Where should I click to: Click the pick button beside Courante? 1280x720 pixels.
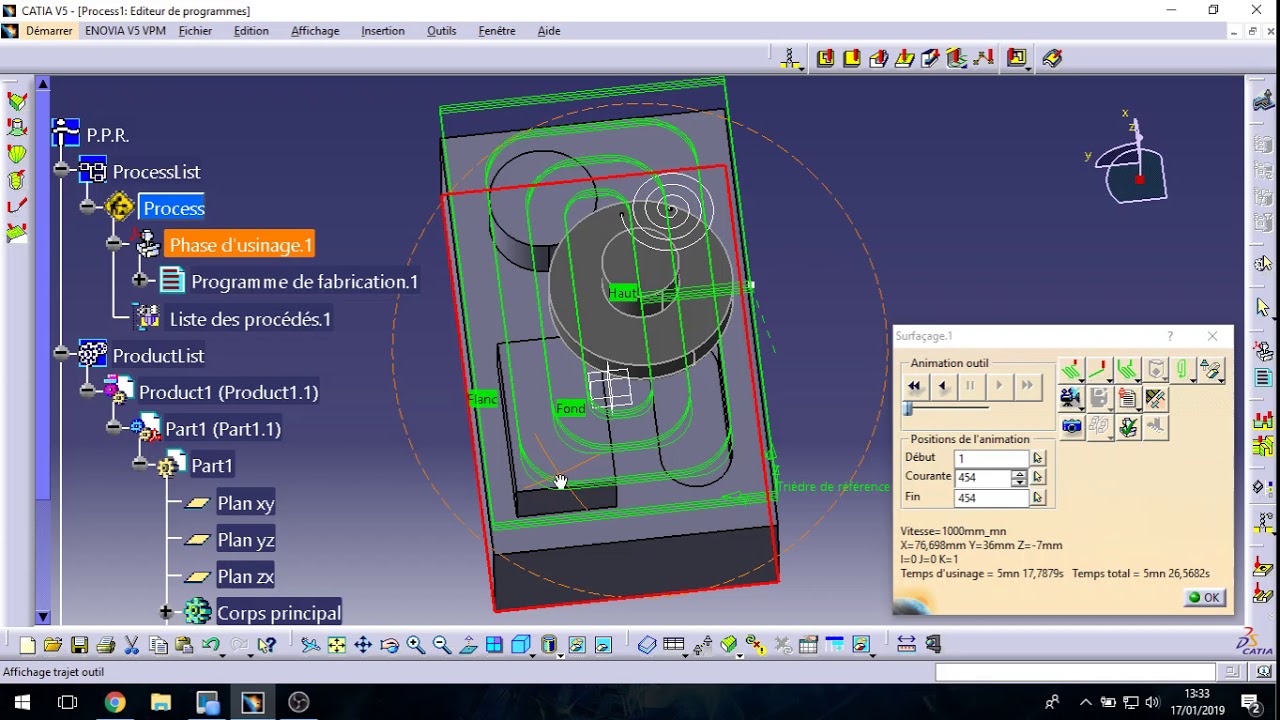[1038, 478]
